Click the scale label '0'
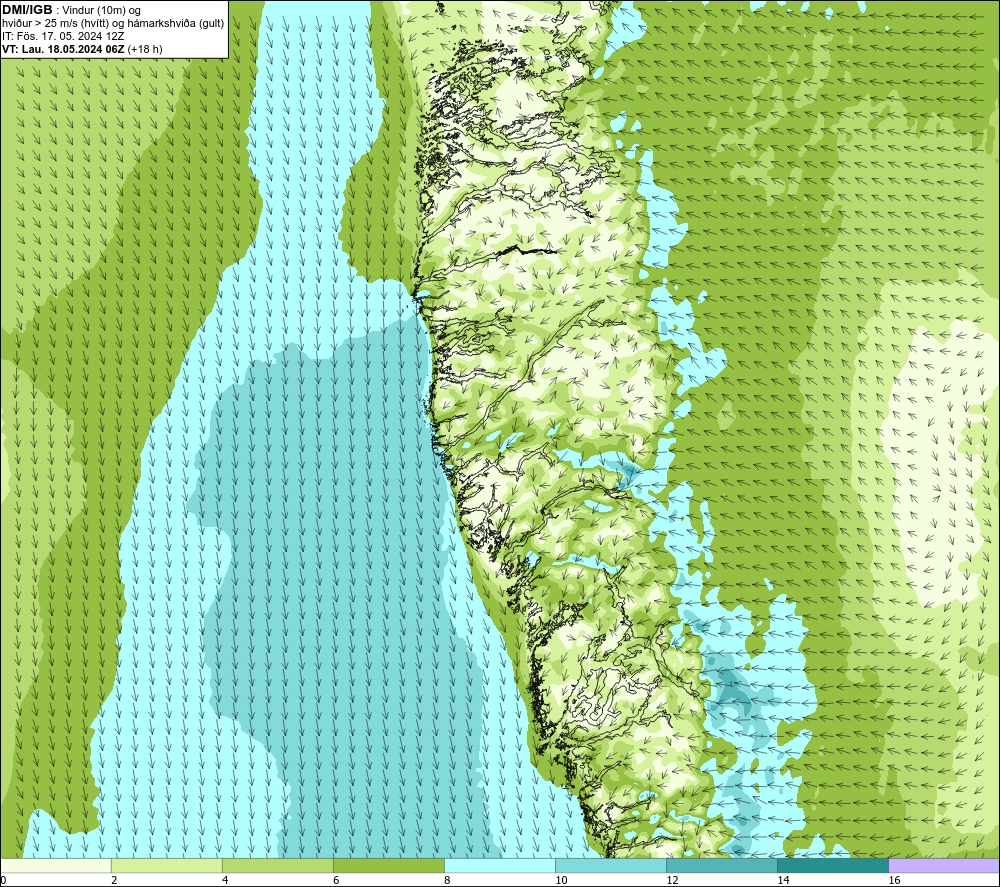This screenshot has width=1000, height=887. point(3,880)
